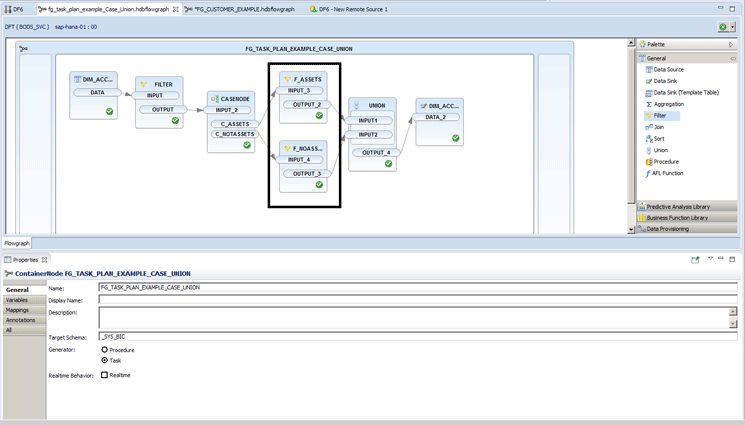Expand the Business Function Library drawer
The width and height of the screenshot is (745, 425).
coord(677,217)
